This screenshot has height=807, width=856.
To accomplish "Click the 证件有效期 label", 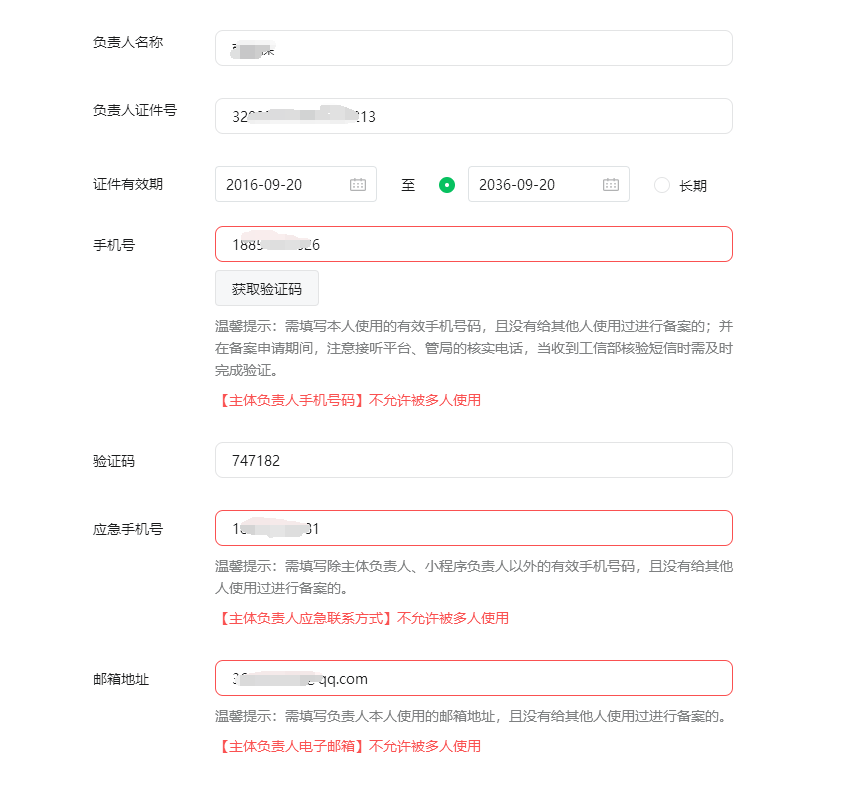I will coord(128,184).
